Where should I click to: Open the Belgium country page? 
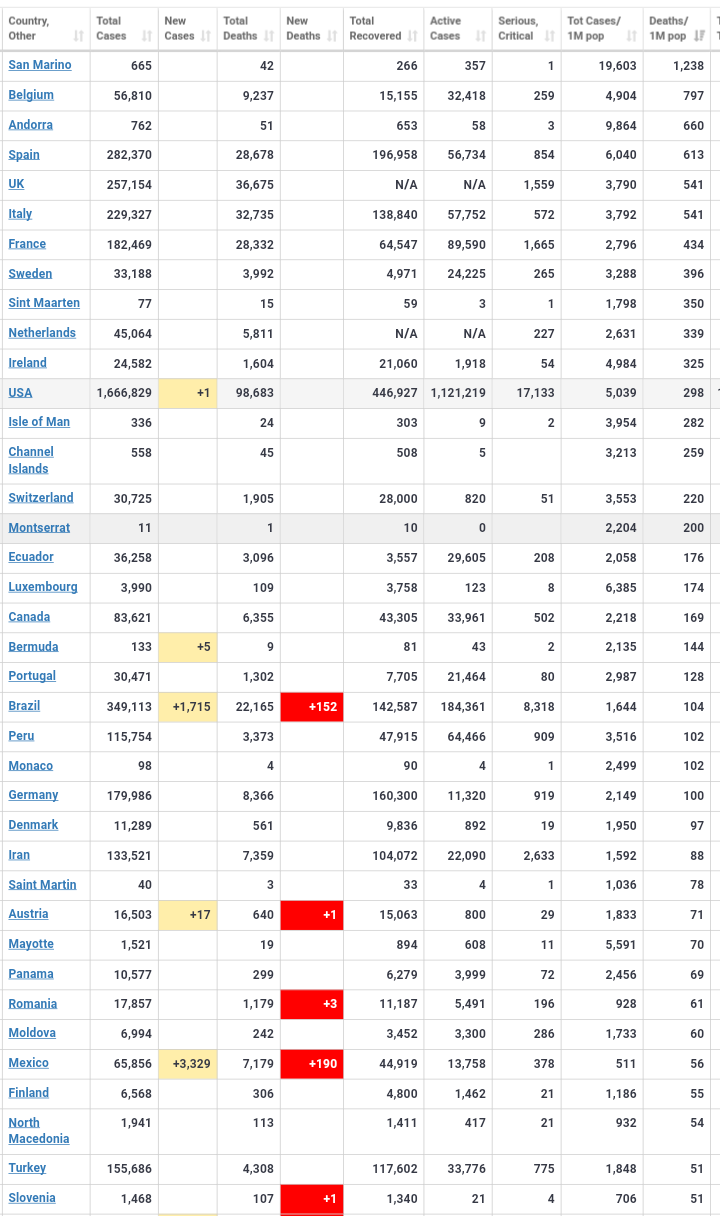(x=31, y=95)
